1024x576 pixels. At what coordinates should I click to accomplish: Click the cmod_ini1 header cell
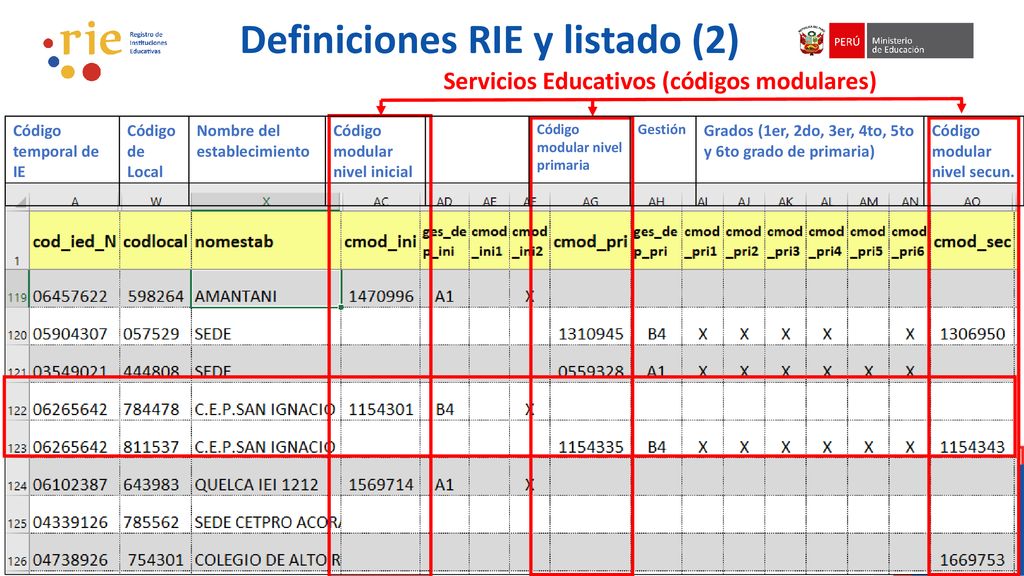(490, 241)
